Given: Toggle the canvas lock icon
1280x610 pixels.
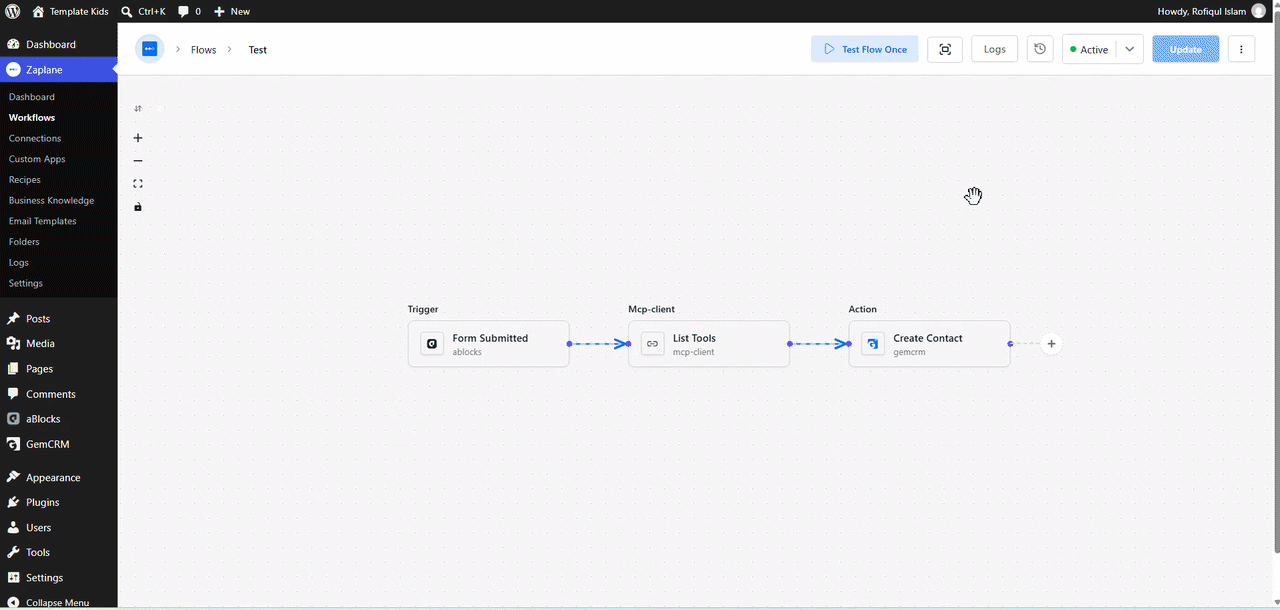Looking at the screenshot, I should pos(138,207).
